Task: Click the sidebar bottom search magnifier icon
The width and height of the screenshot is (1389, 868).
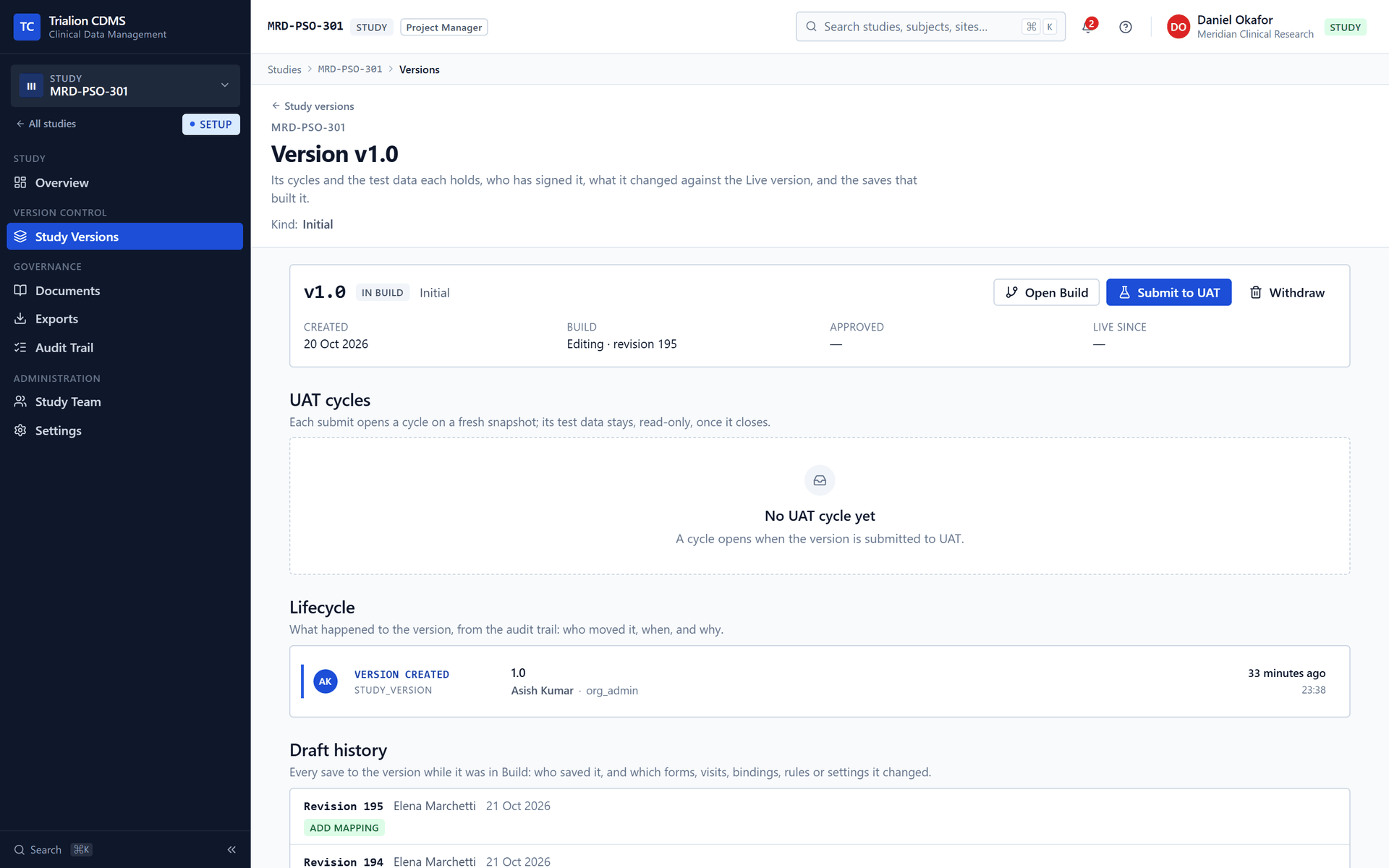Action: (20, 850)
